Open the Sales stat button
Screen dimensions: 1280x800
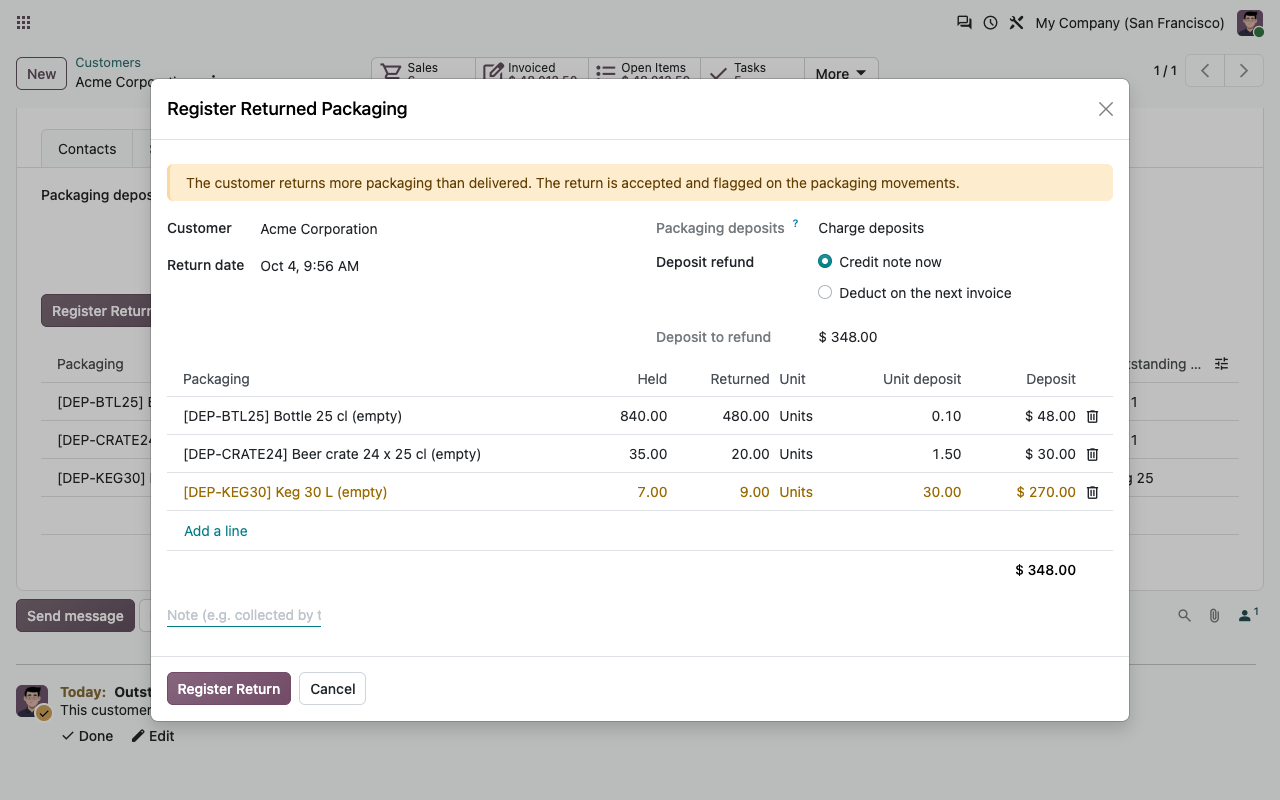pos(424,72)
